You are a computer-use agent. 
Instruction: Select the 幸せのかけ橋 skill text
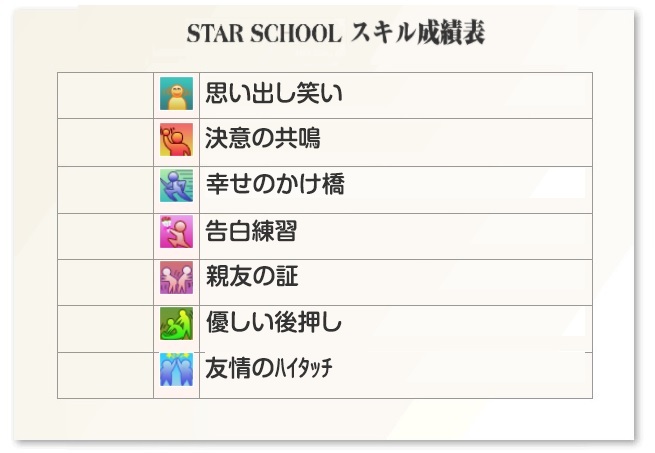point(275,184)
